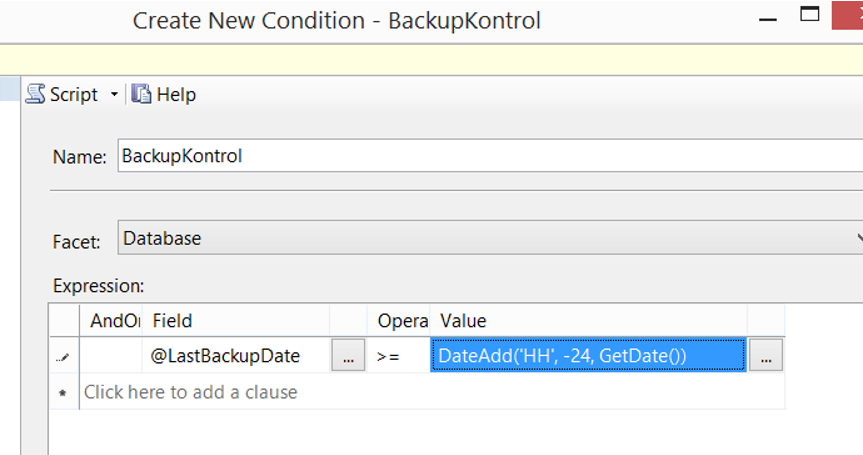Maximize the Create New Condition window

[809, 15]
